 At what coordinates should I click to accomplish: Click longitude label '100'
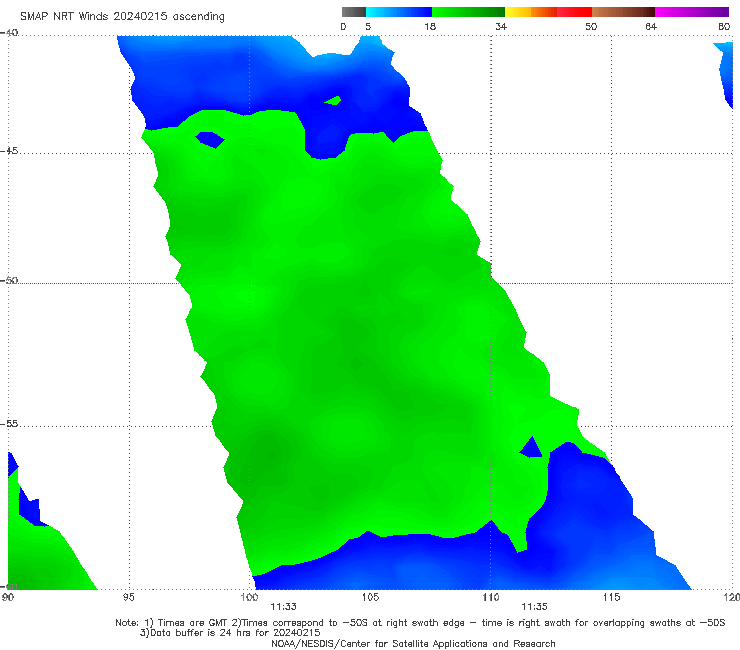(x=249, y=598)
